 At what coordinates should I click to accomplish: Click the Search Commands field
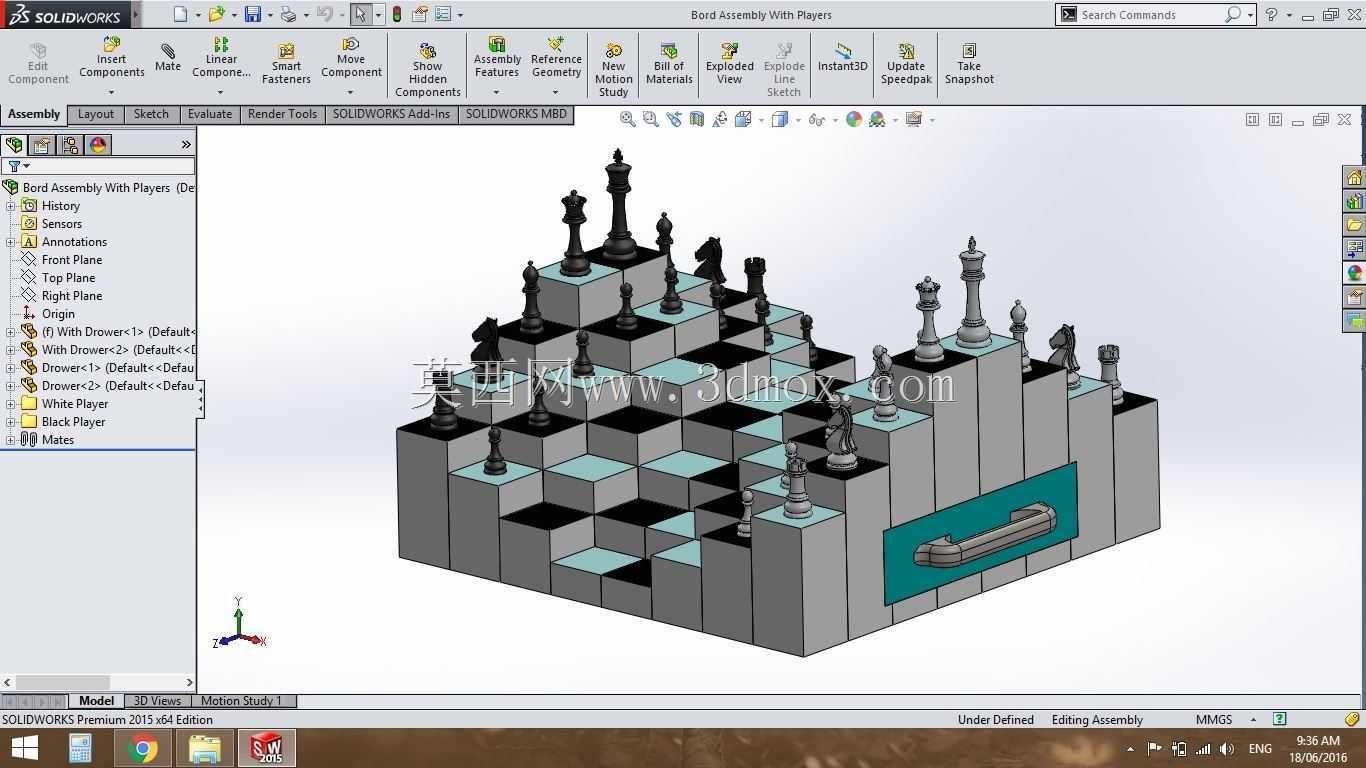coord(1149,14)
